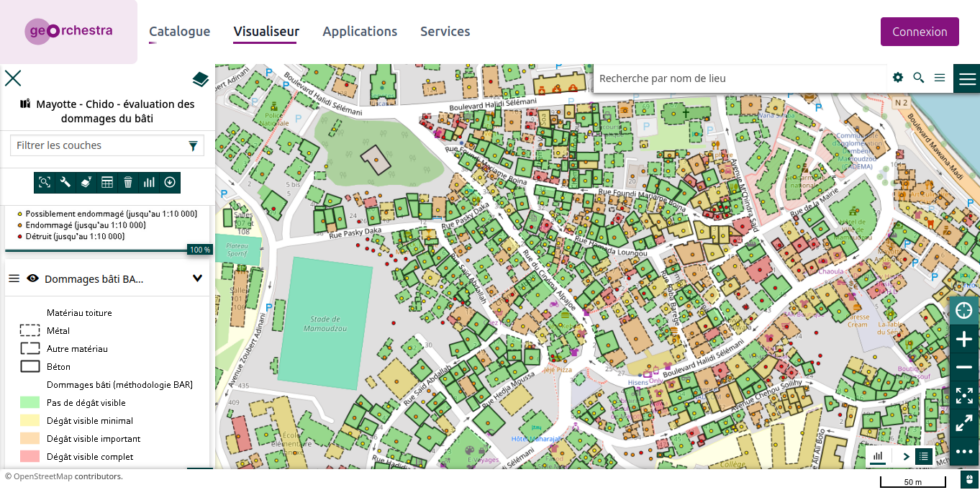
Task: Click the Connexion button
Action: tap(919, 32)
